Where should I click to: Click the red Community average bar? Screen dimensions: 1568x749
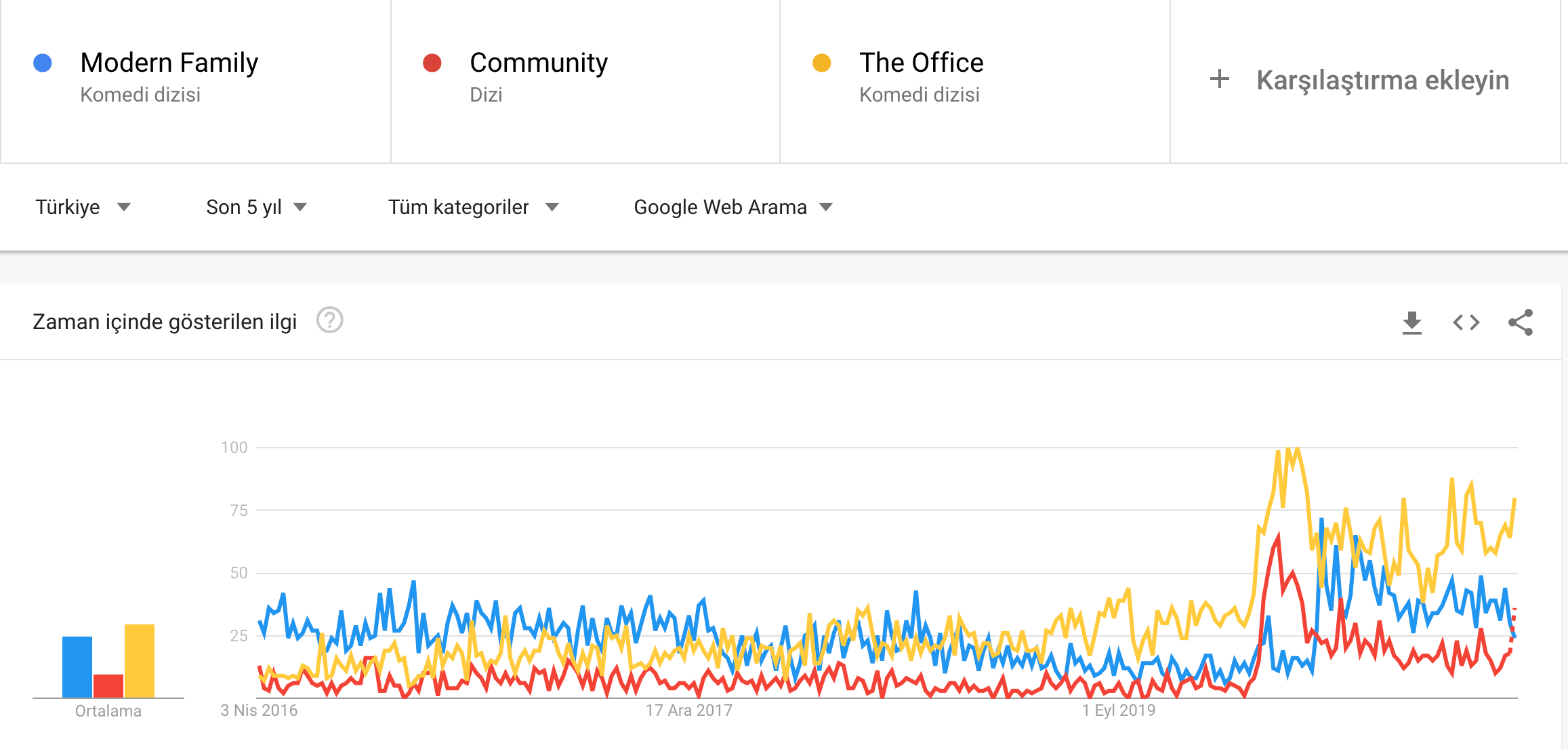108,685
